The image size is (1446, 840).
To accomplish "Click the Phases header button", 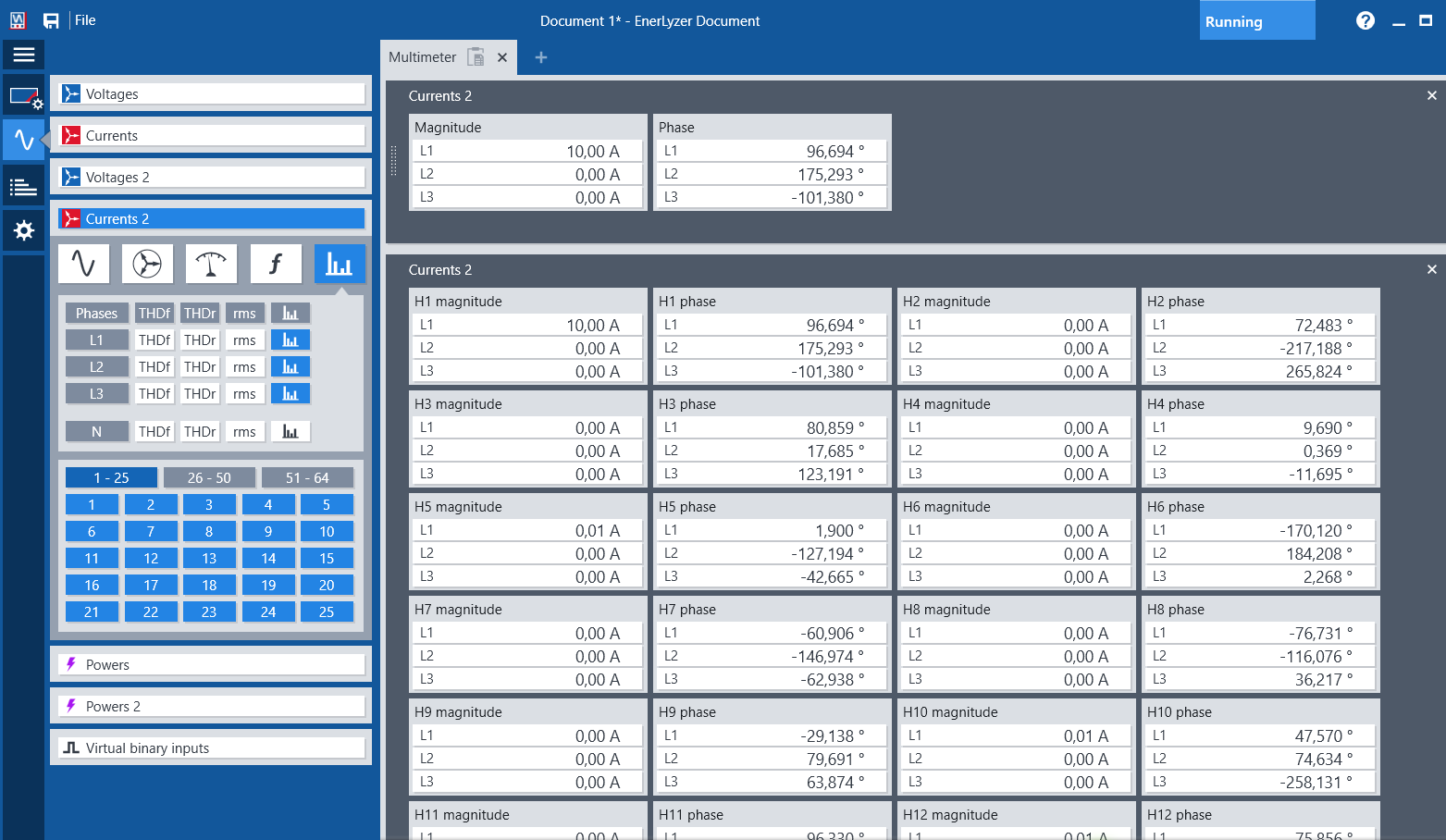I will (96, 314).
